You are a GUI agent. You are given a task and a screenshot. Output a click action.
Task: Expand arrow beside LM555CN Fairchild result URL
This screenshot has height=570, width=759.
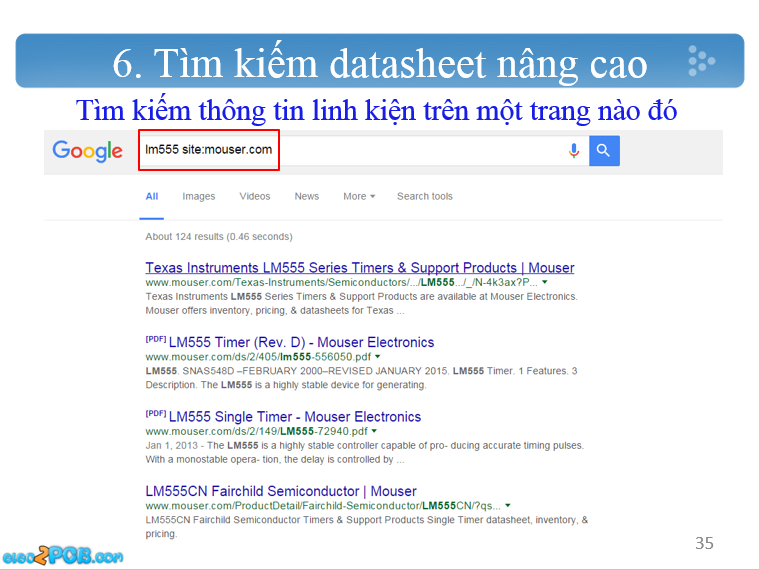508,506
